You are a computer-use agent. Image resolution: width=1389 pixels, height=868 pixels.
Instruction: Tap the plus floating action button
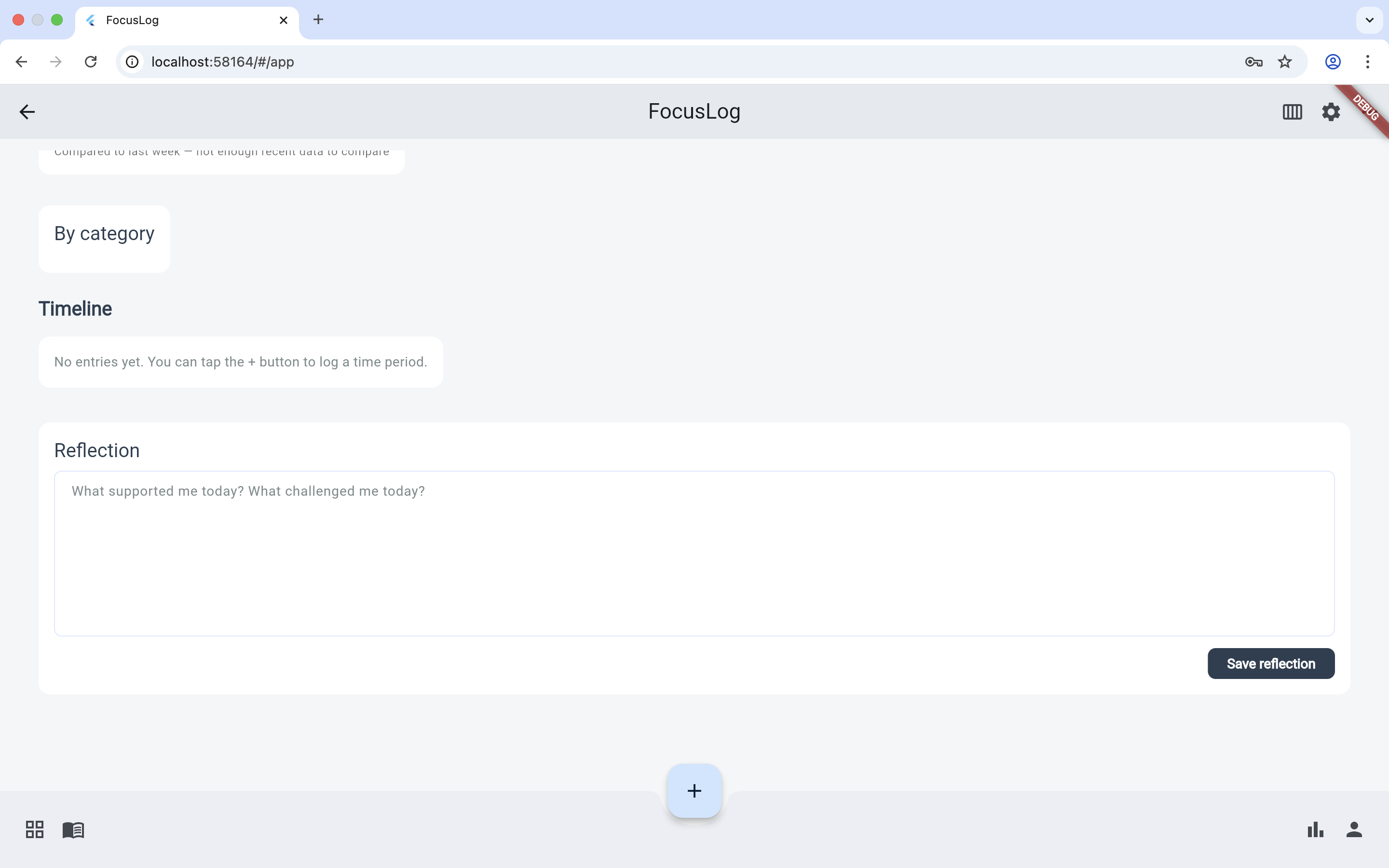pyautogui.click(x=694, y=790)
